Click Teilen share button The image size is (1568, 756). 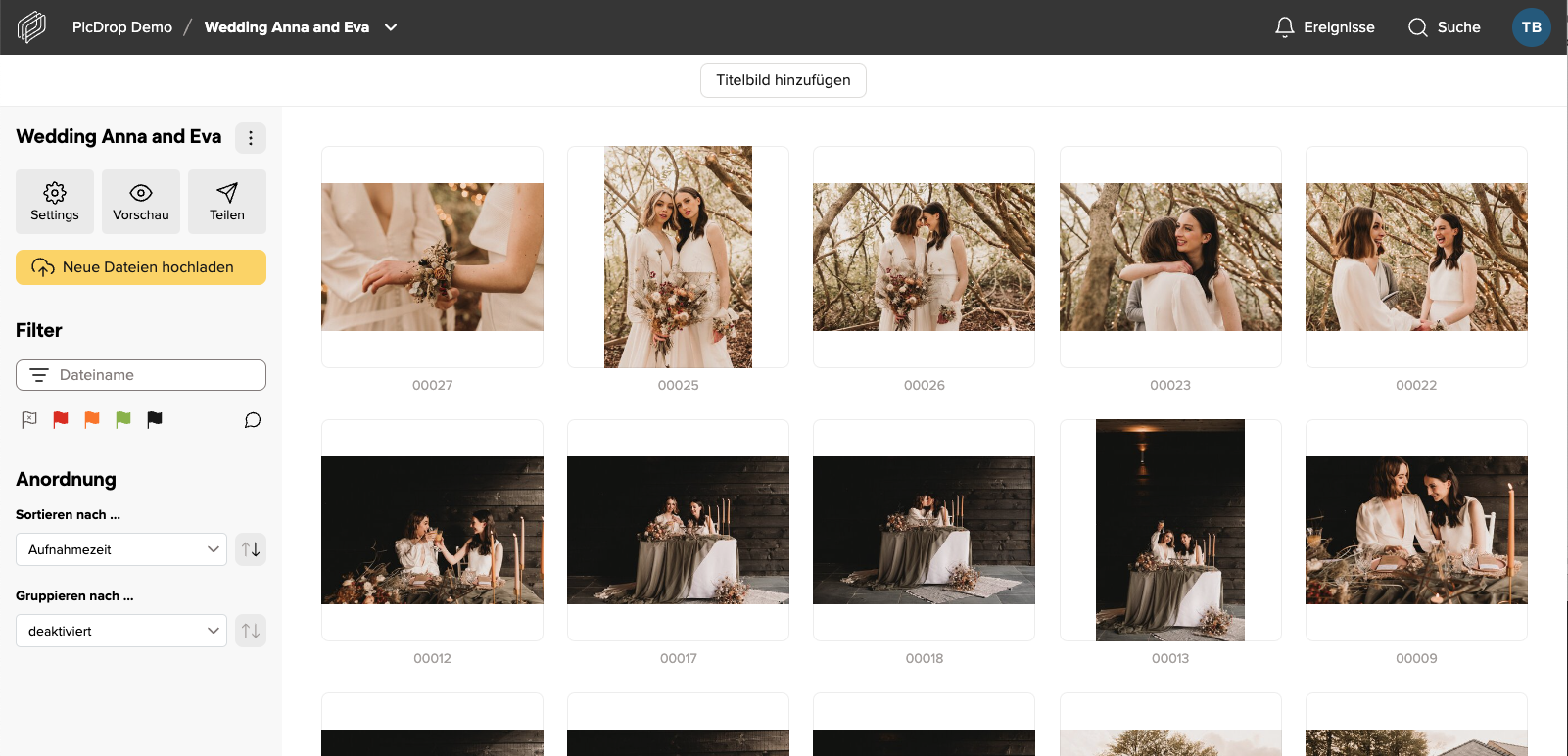227,202
